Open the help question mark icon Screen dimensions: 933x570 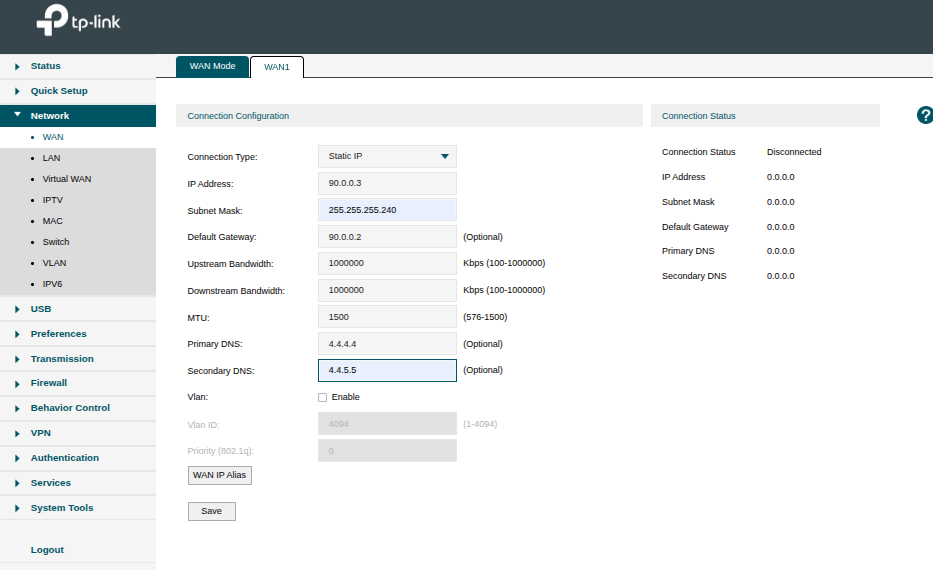point(925,115)
